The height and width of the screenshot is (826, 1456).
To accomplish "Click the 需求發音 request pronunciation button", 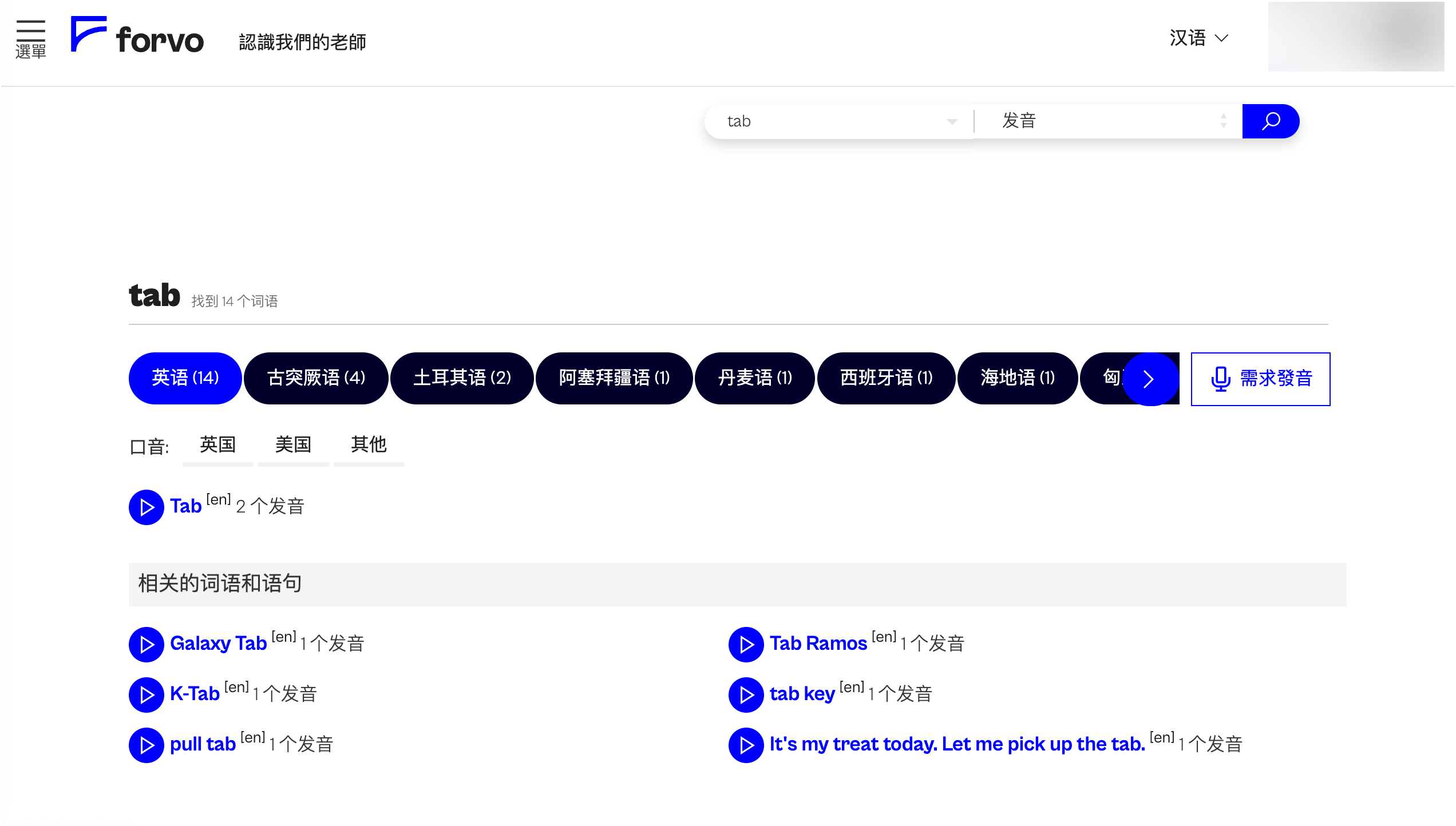I will pos(1260,379).
